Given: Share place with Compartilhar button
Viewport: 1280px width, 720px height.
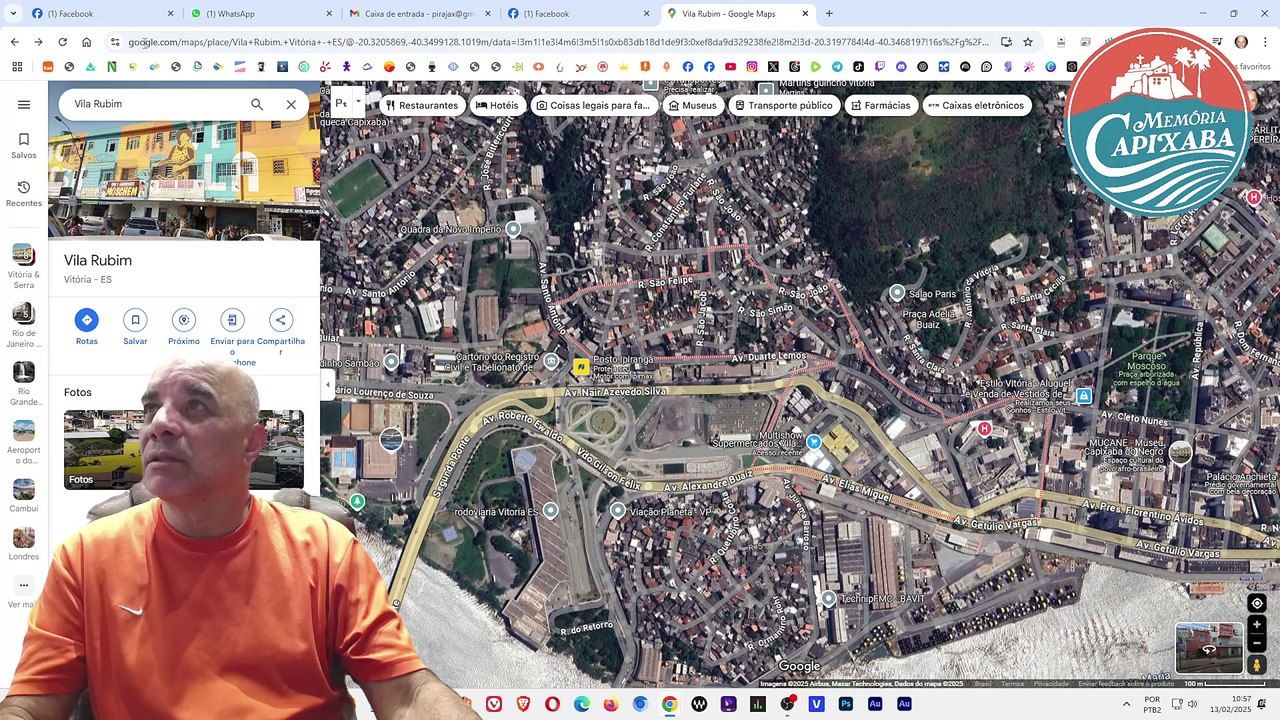Looking at the screenshot, I should (x=281, y=330).
